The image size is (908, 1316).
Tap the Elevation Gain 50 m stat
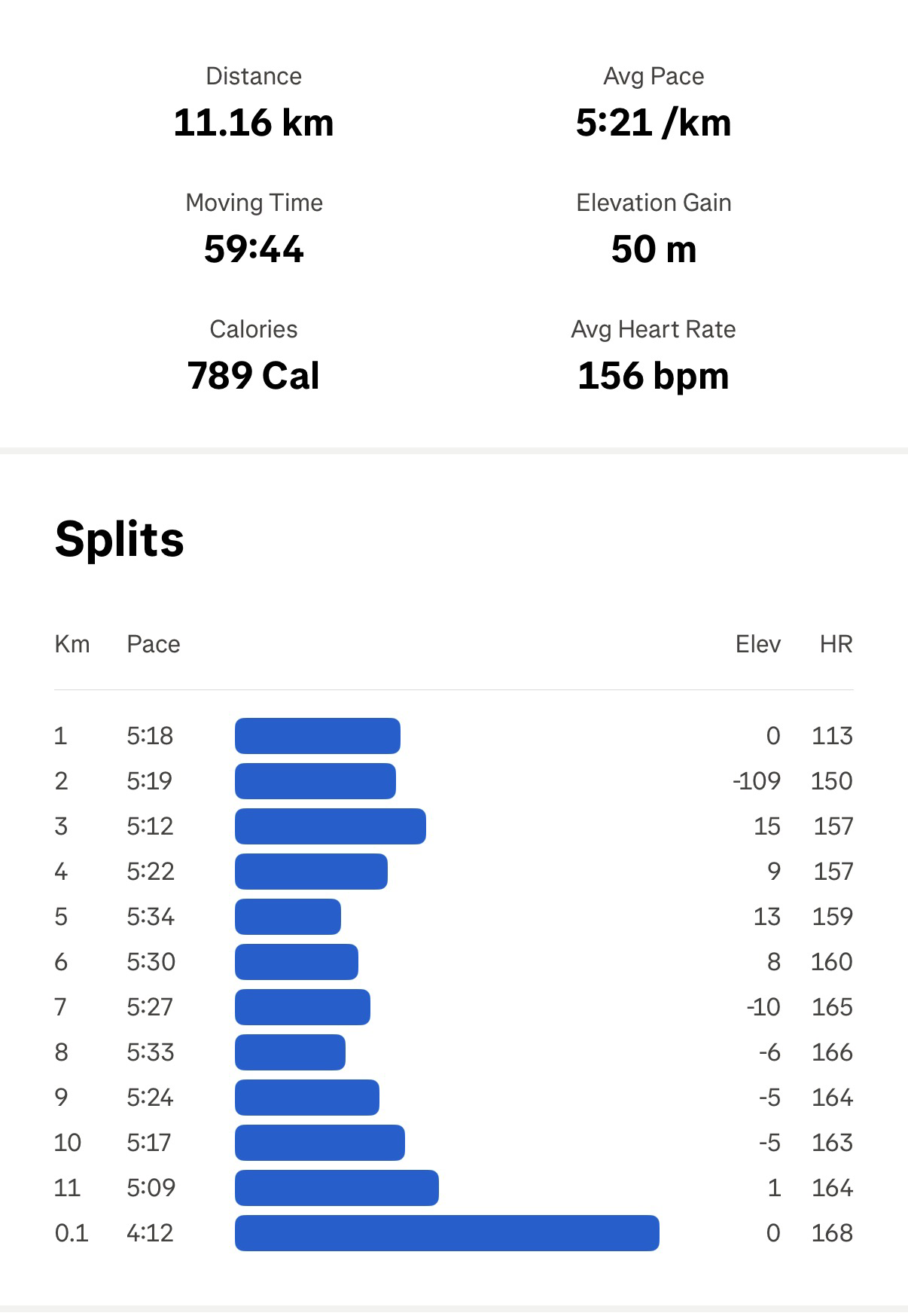(x=654, y=249)
